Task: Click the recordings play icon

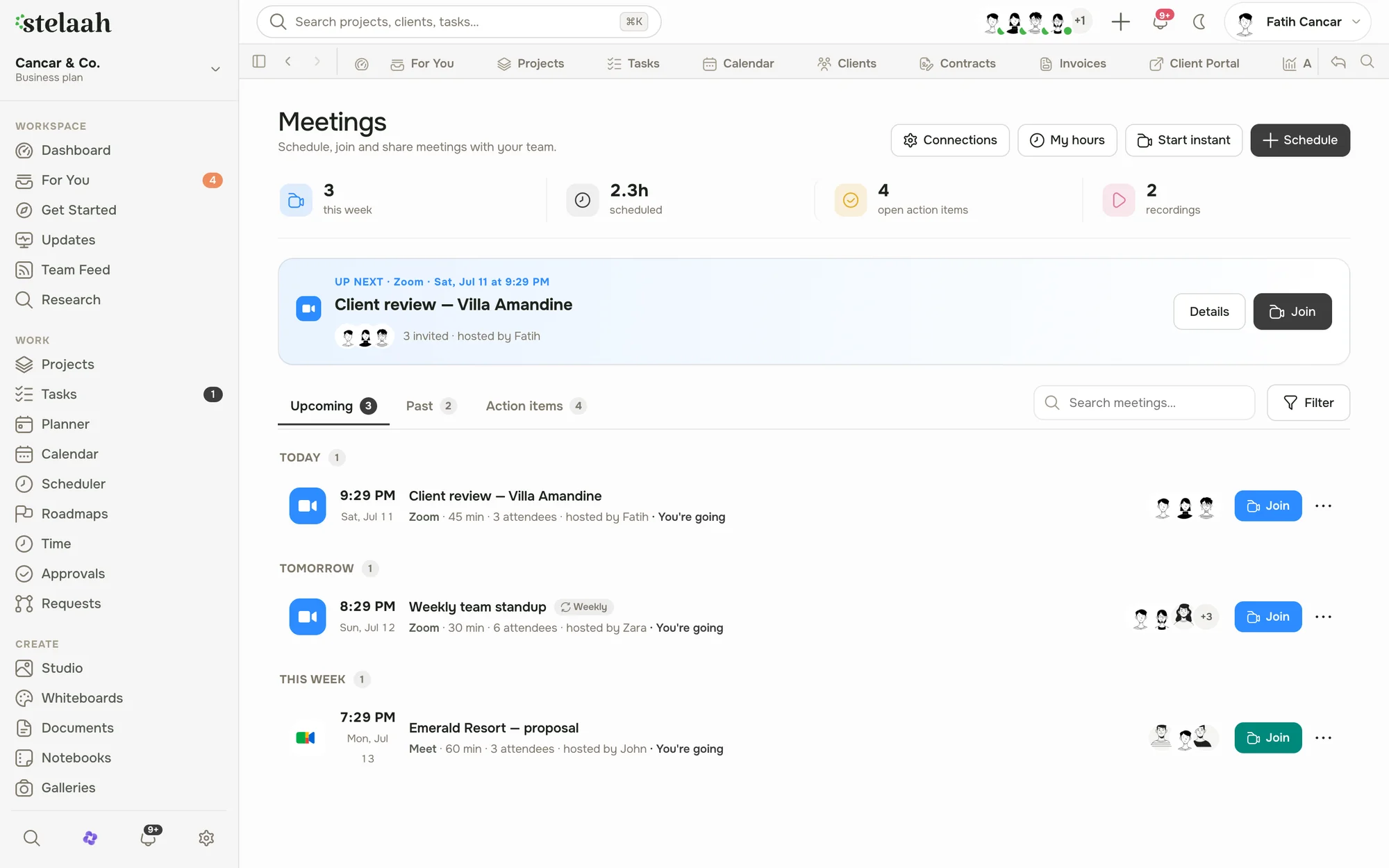Action: (x=1119, y=200)
